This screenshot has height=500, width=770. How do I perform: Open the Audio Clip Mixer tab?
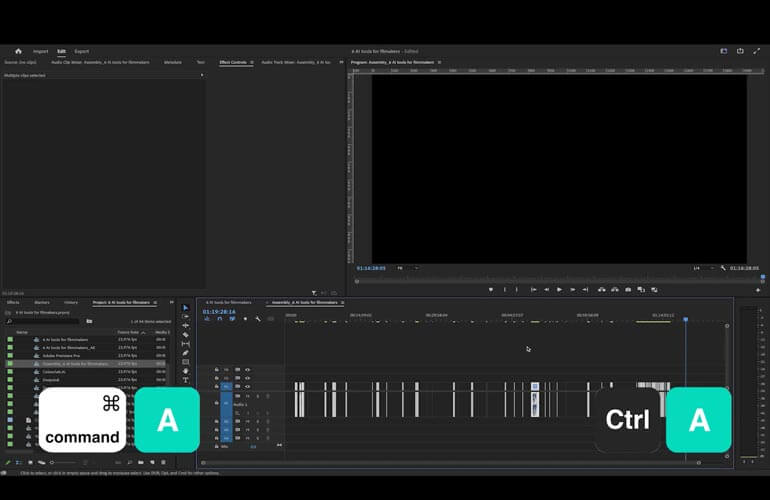[100, 62]
